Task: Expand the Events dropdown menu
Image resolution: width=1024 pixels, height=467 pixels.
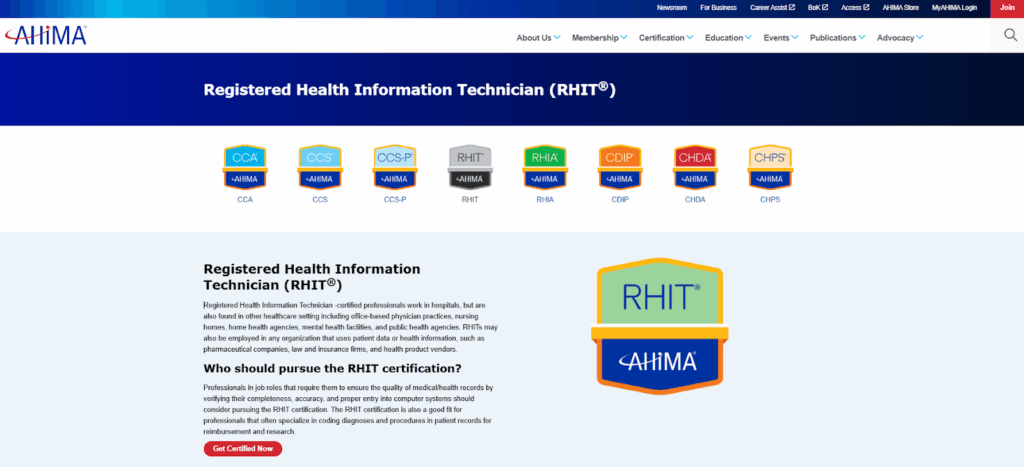Action: click(x=781, y=38)
